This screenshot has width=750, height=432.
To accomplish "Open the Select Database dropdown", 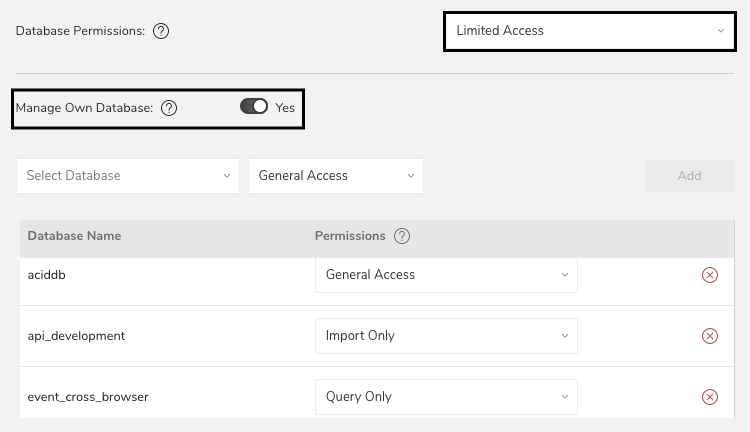I will (x=128, y=176).
